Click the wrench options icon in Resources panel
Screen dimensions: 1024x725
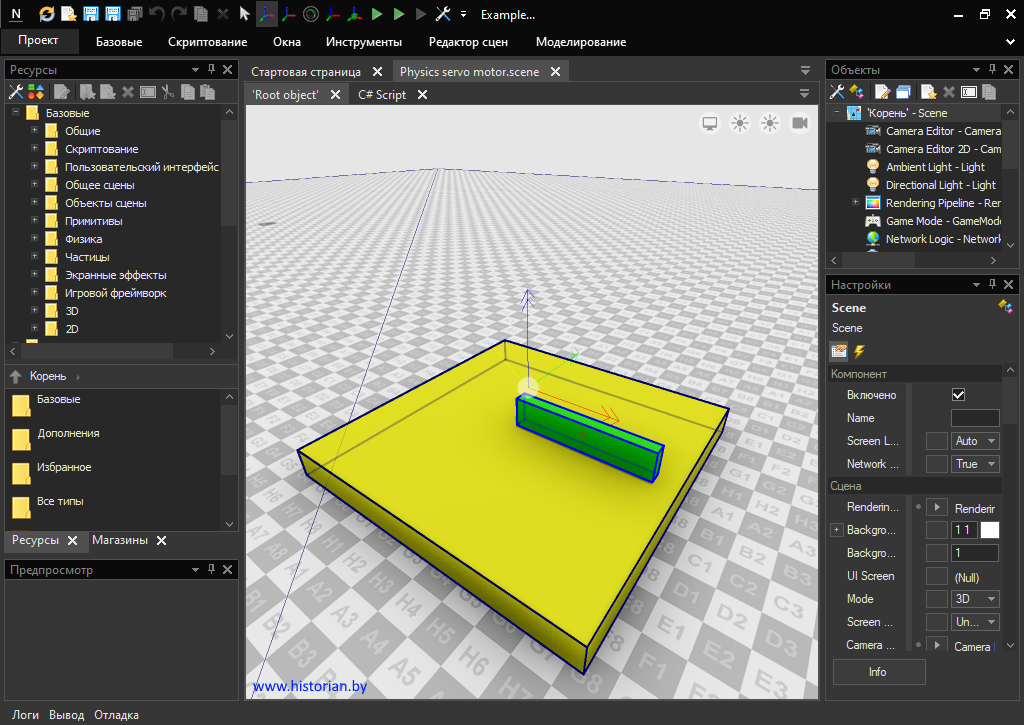pos(16,92)
